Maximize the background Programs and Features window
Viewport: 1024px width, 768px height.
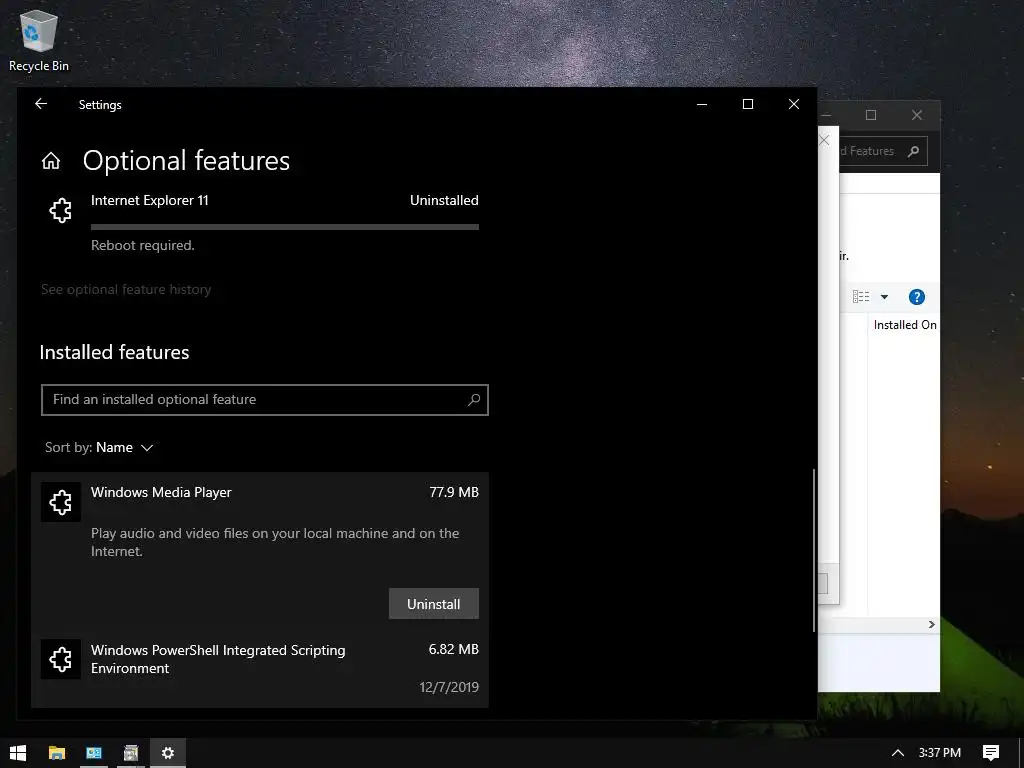(871, 115)
